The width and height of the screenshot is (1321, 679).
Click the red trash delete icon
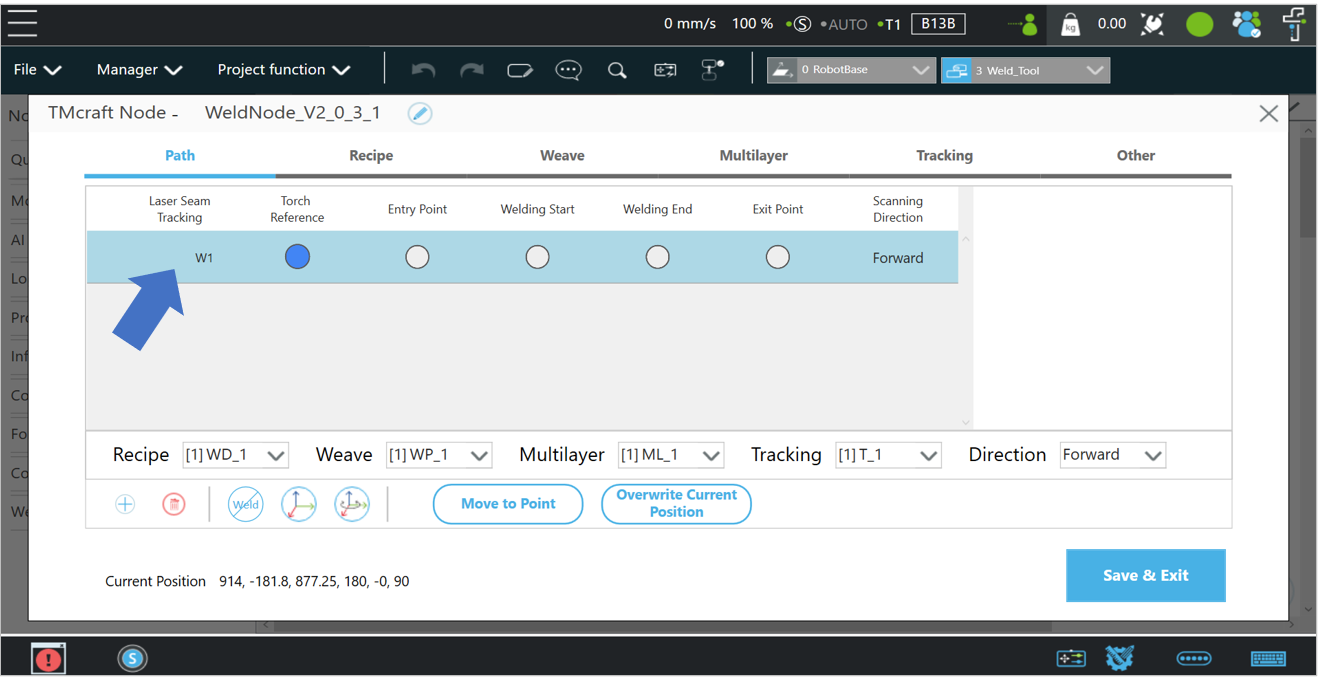coord(174,504)
